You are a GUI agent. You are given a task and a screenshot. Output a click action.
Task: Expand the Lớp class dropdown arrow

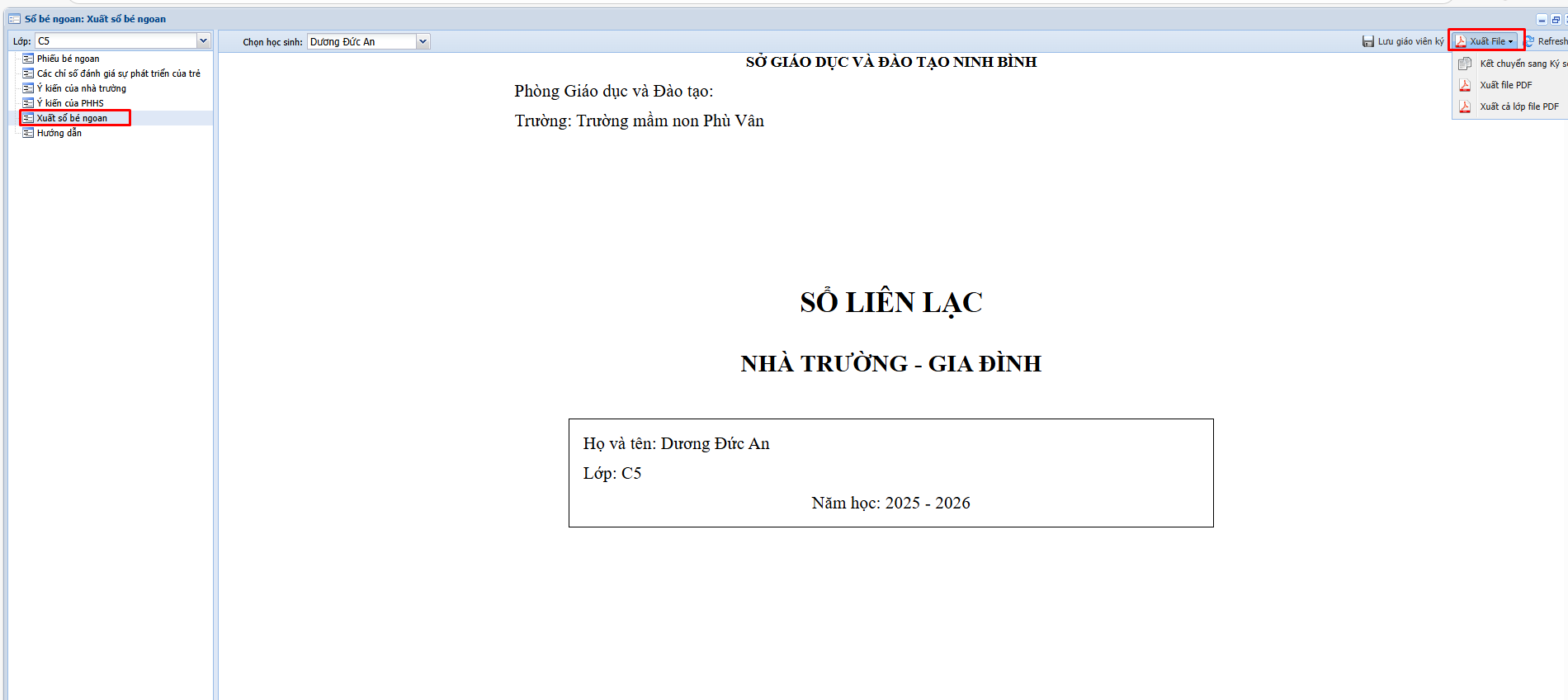pyautogui.click(x=203, y=40)
